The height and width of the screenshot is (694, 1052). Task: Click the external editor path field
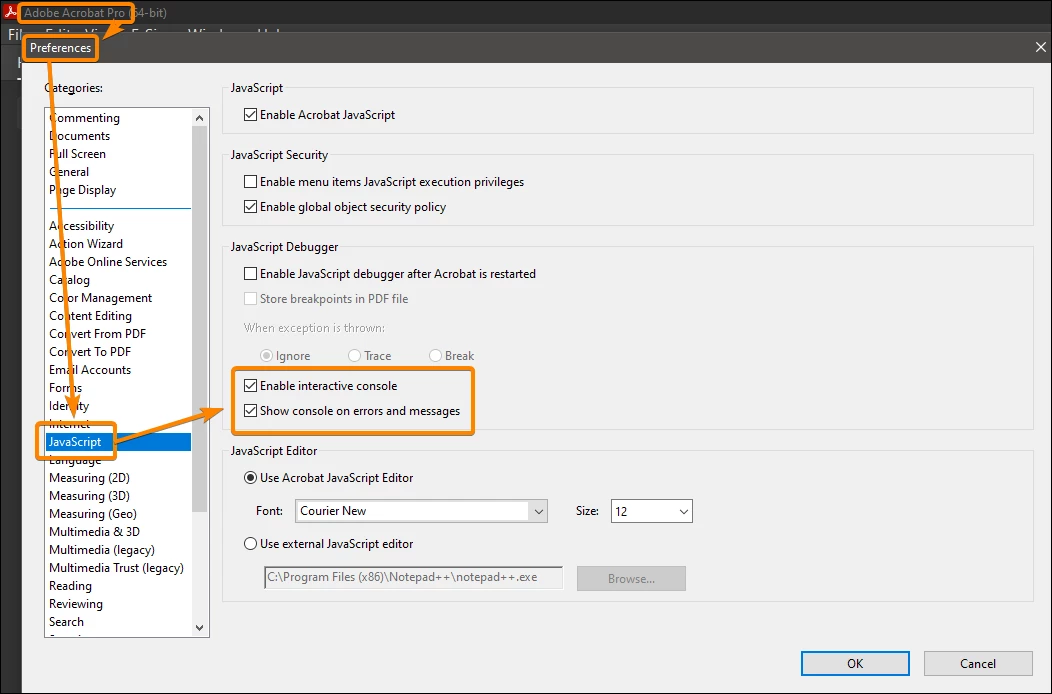click(413, 578)
